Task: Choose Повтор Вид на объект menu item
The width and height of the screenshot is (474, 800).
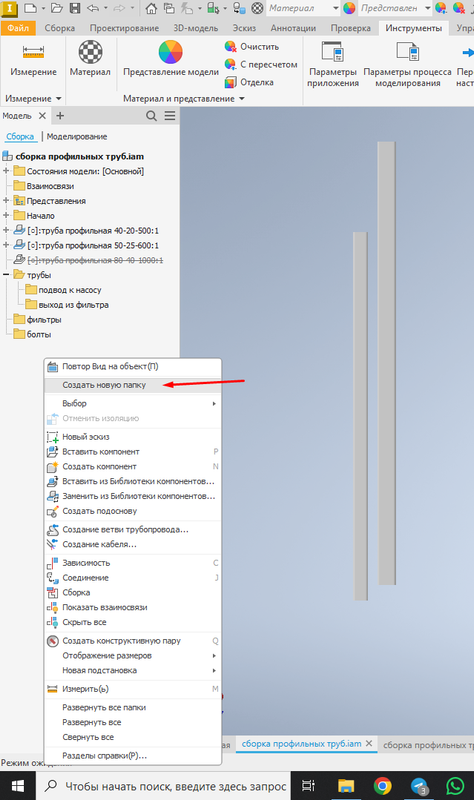Action: point(133,366)
